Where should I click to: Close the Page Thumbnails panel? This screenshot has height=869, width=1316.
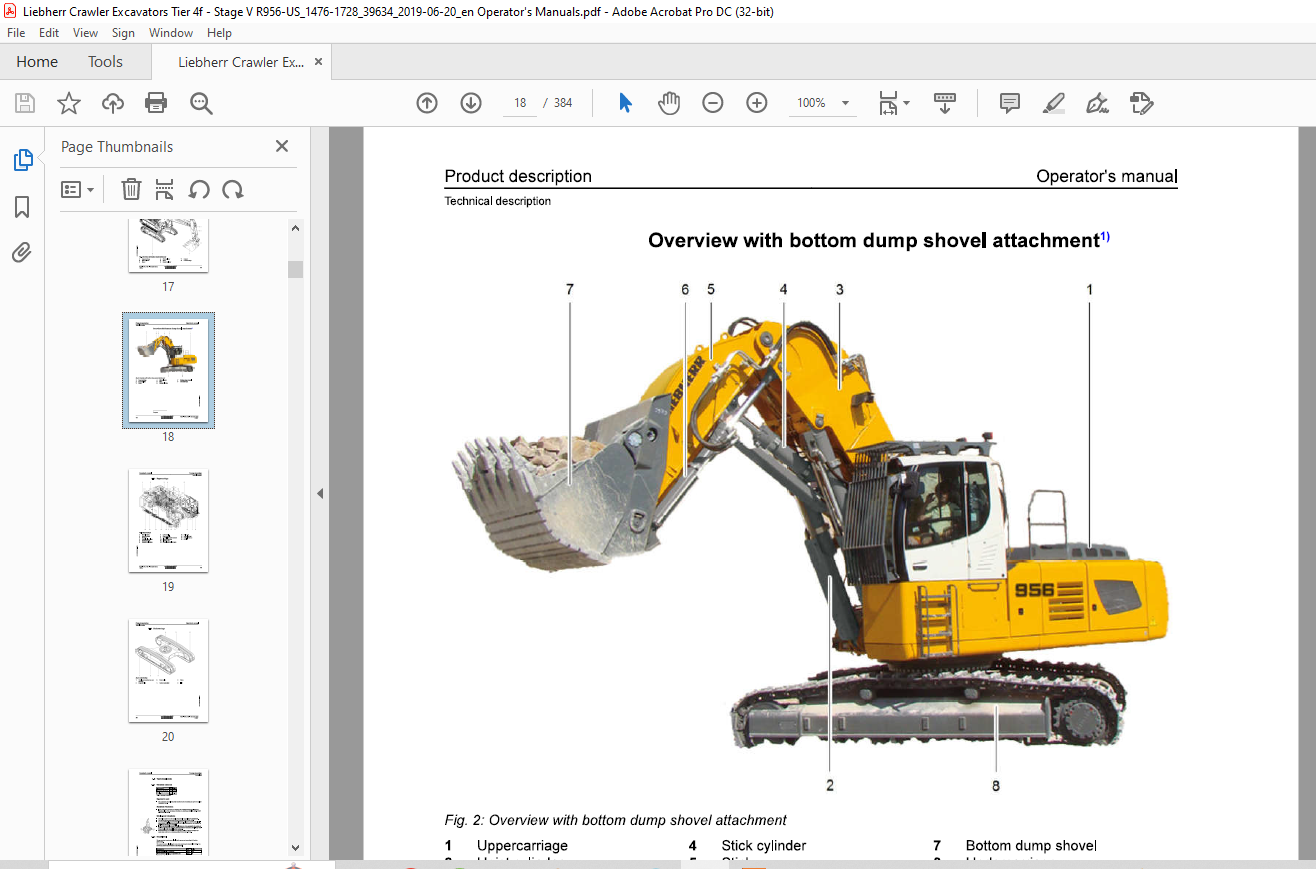tap(282, 146)
